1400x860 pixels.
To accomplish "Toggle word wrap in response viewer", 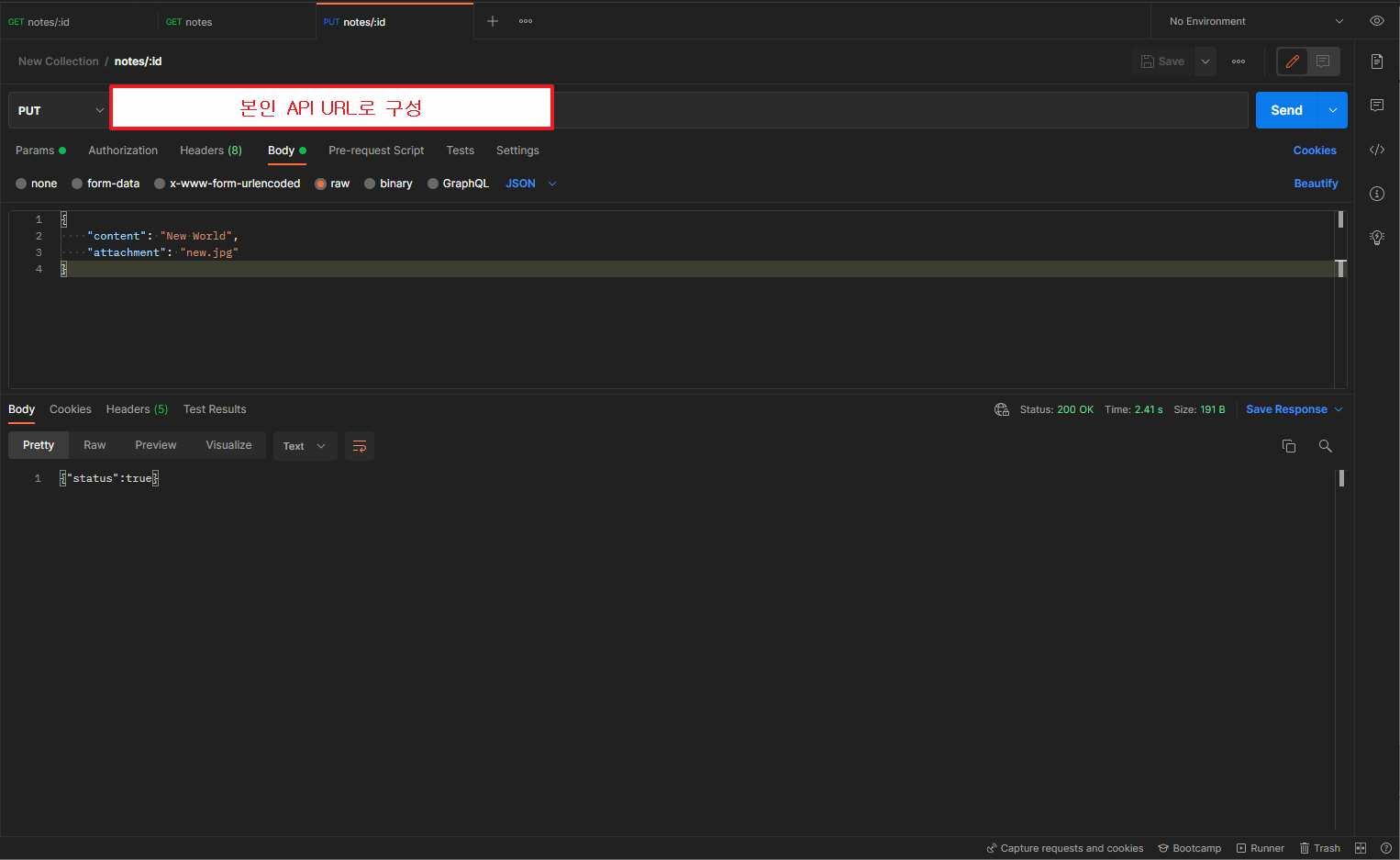I will click(x=360, y=446).
